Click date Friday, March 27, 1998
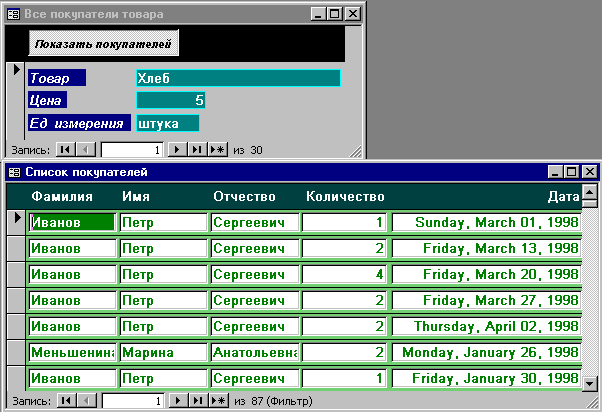This screenshot has height=412, width=602. [486, 300]
